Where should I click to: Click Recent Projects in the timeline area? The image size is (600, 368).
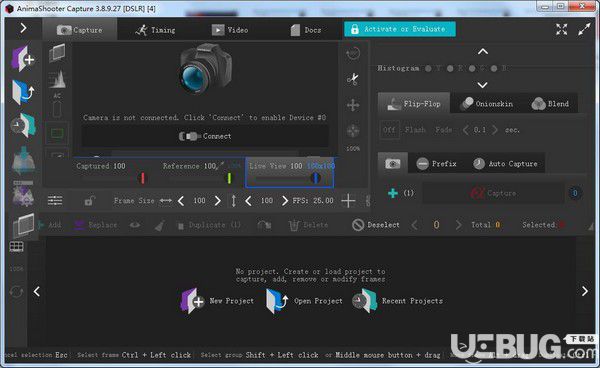[x=397, y=301]
